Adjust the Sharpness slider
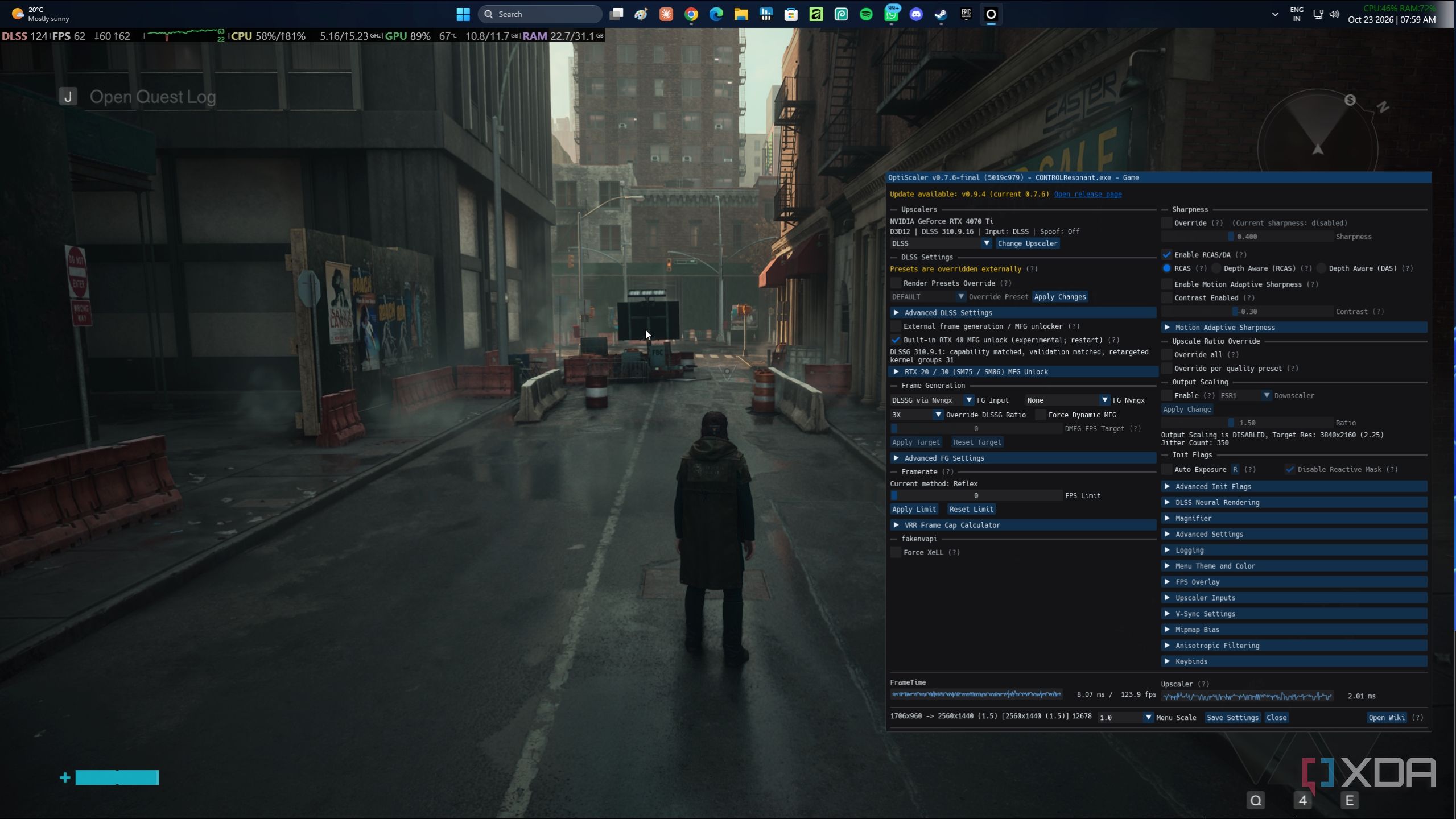This screenshot has width=1456, height=819. [x=1247, y=237]
